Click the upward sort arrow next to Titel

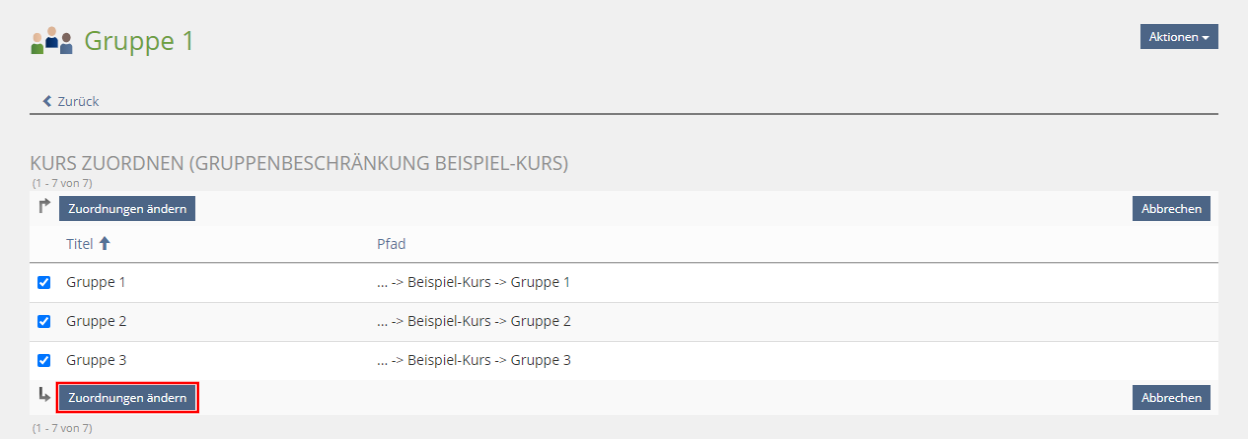point(104,244)
